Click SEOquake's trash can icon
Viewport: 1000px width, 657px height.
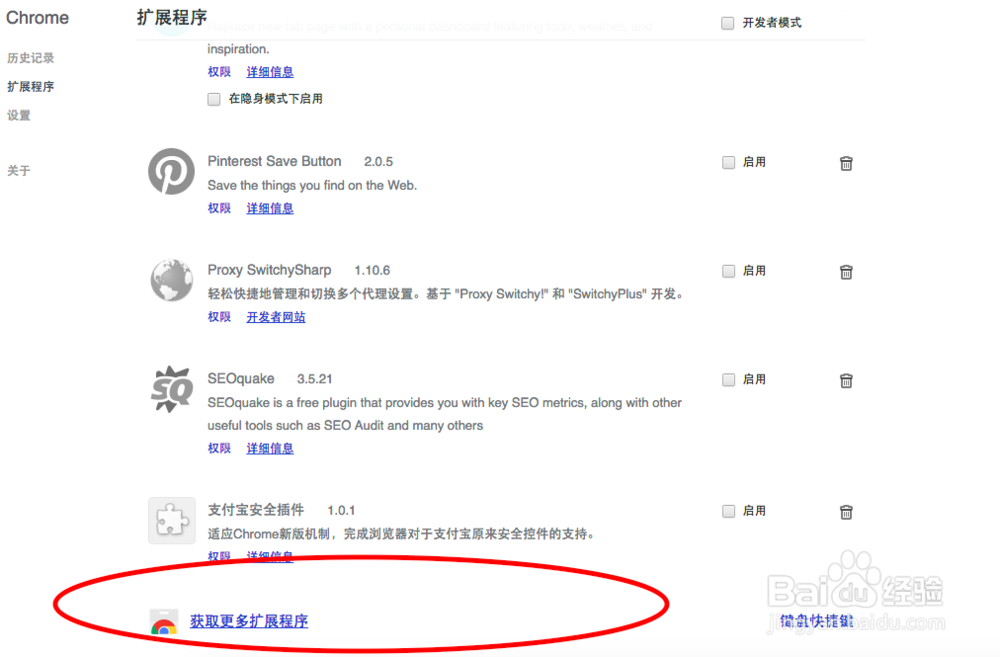point(846,380)
